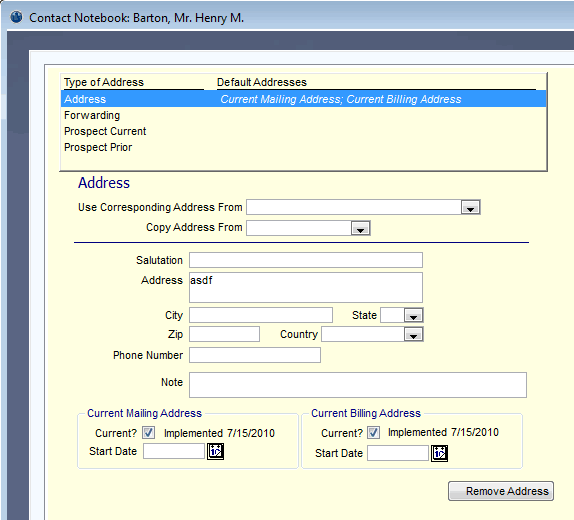
Task: Open the Mailing Address Start Date calendar picker
Action: pos(215,451)
